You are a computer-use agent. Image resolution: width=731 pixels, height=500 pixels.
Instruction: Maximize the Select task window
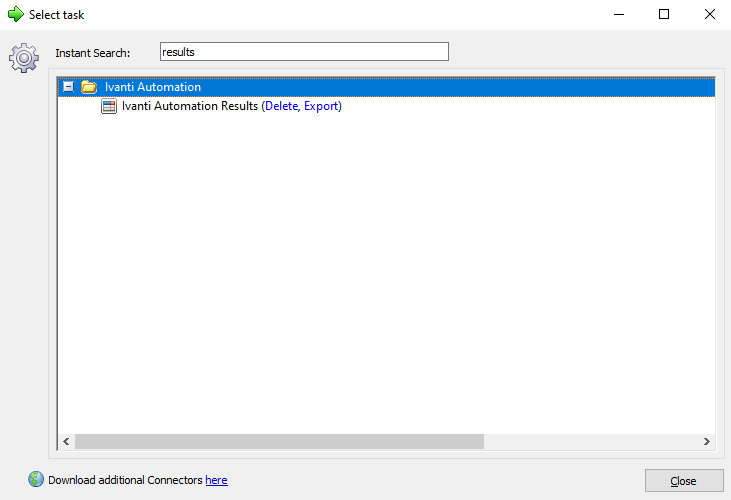664,14
